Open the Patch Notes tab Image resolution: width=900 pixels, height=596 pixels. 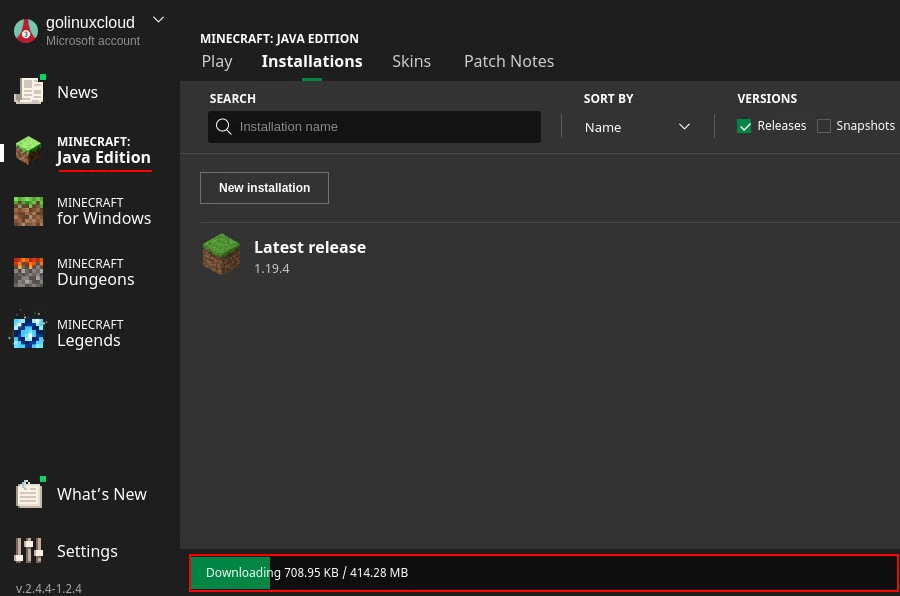(x=508, y=61)
